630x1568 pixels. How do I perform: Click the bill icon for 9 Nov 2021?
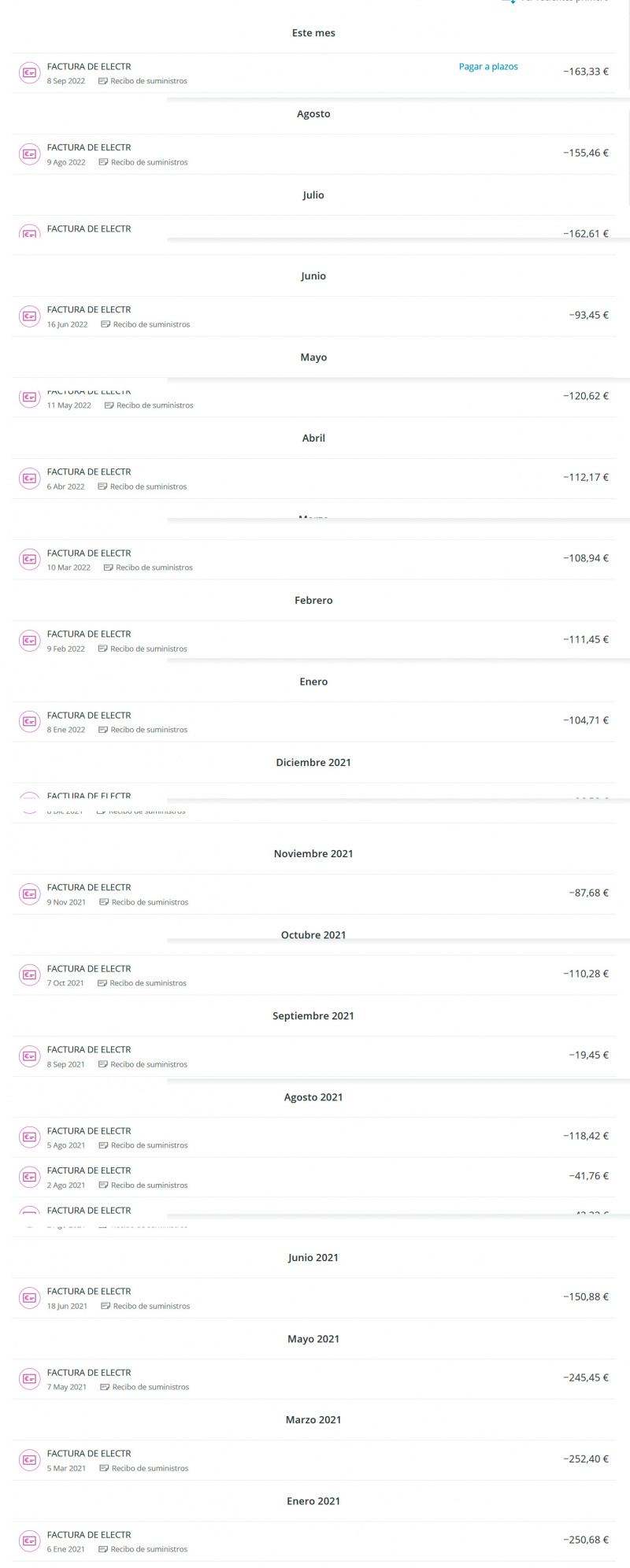[29, 894]
